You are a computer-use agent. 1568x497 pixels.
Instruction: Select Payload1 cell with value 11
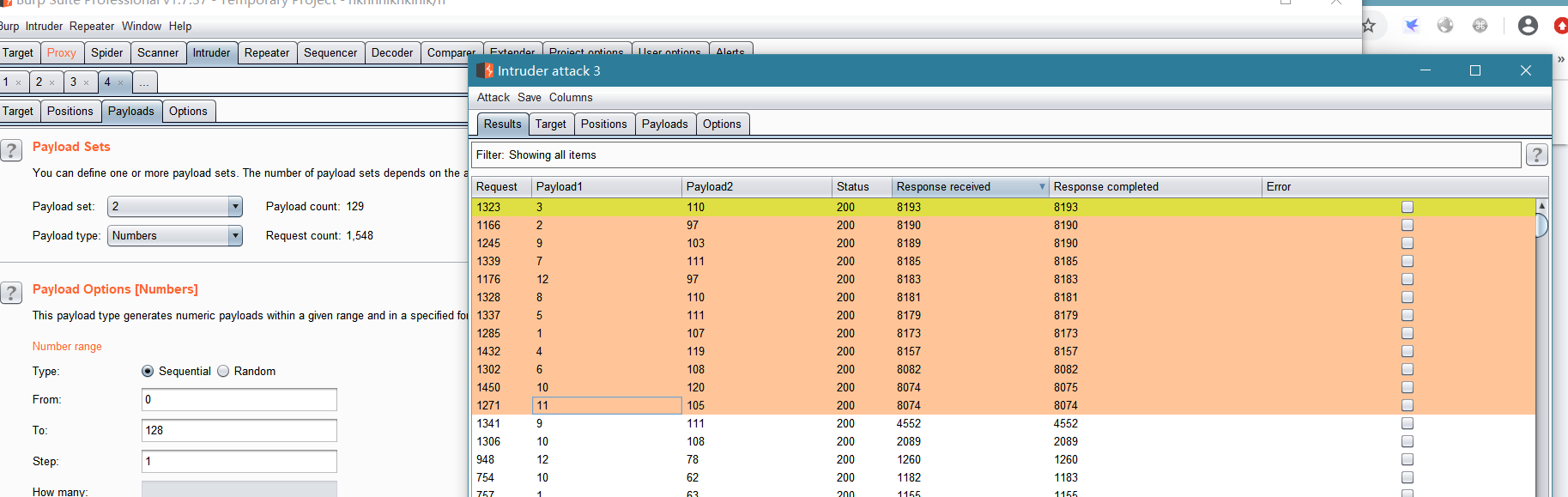pyautogui.click(x=607, y=405)
